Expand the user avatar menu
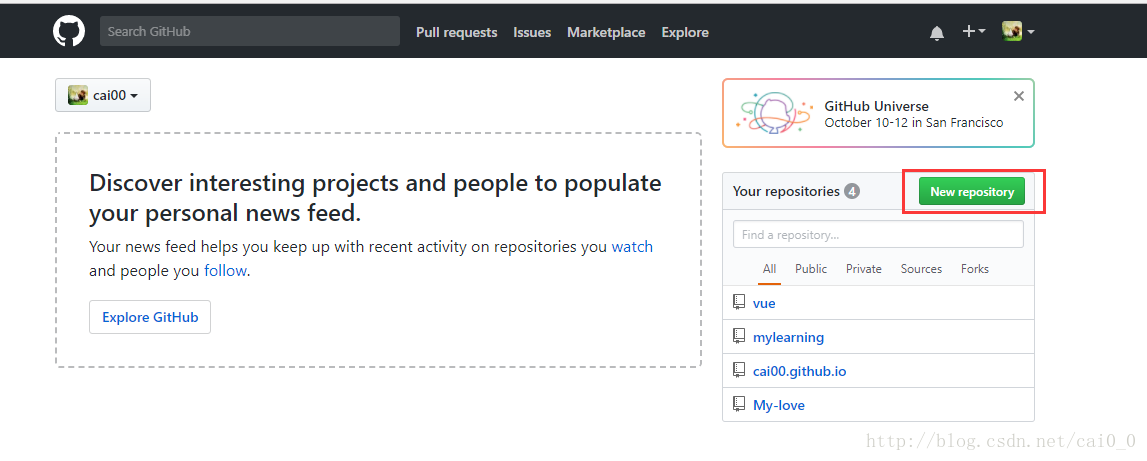The image size is (1147, 461). (x=1018, y=31)
